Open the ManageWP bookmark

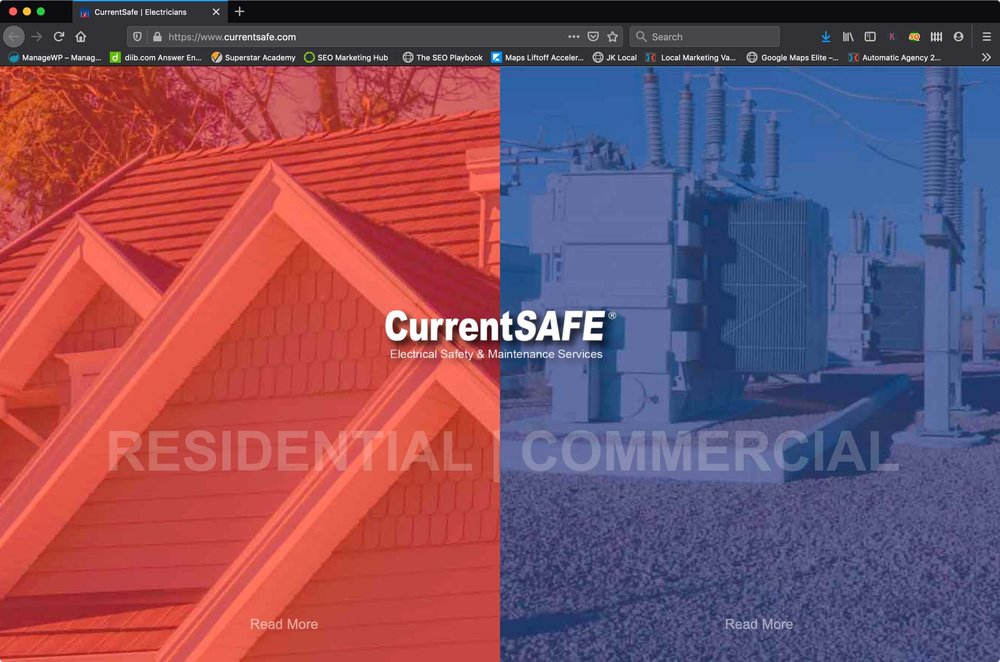(55, 57)
